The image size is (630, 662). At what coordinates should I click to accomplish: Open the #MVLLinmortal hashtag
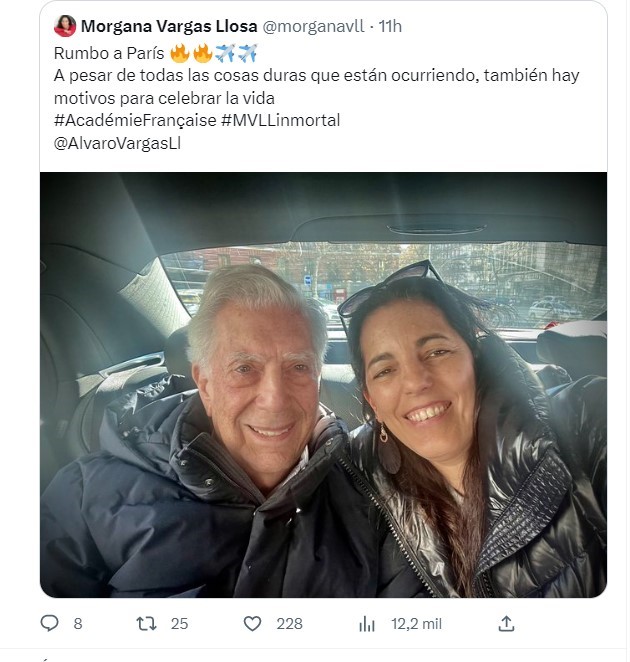[x=280, y=120]
